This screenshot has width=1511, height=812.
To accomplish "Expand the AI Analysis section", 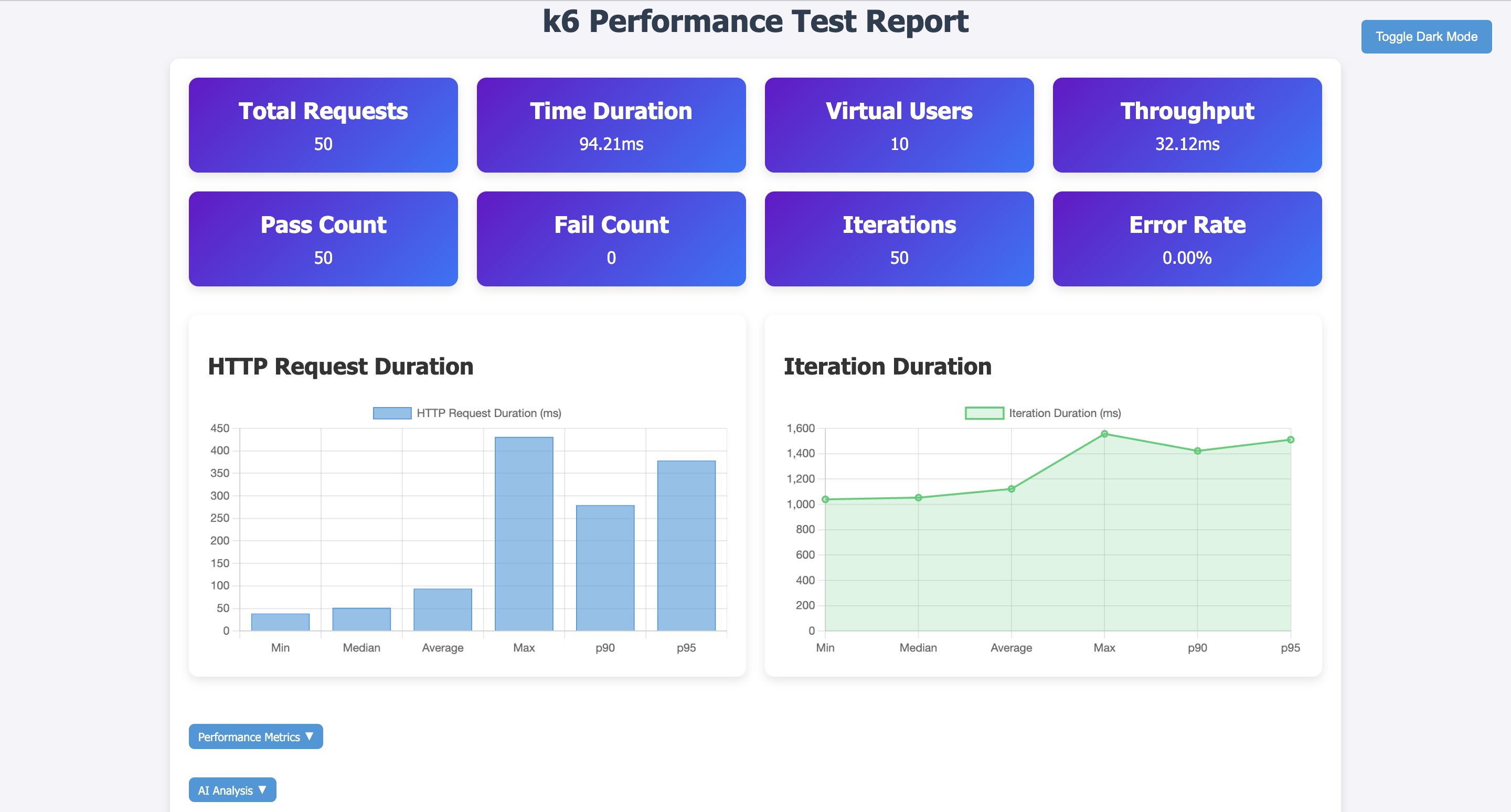I will tap(232, 790).
